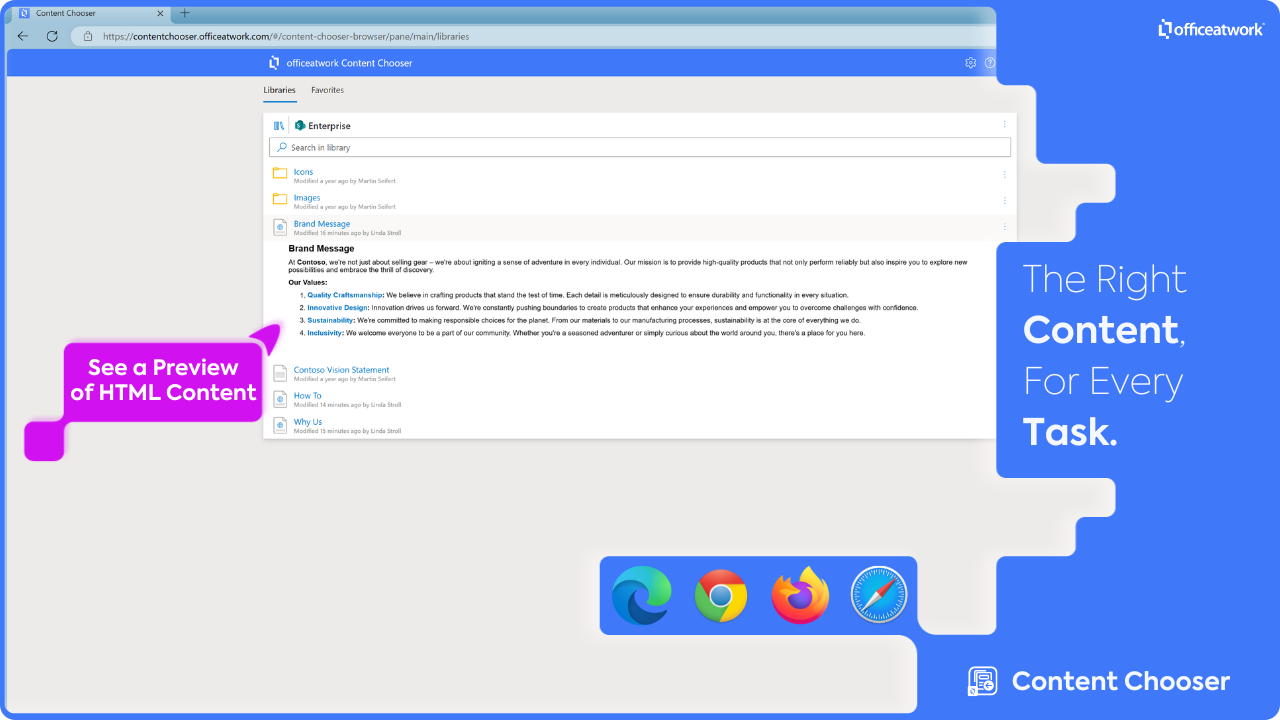The height and width of the screenshot is (720, 1280).
Task: Click the library books icon beside Enterprise
Action: (279, 126)
